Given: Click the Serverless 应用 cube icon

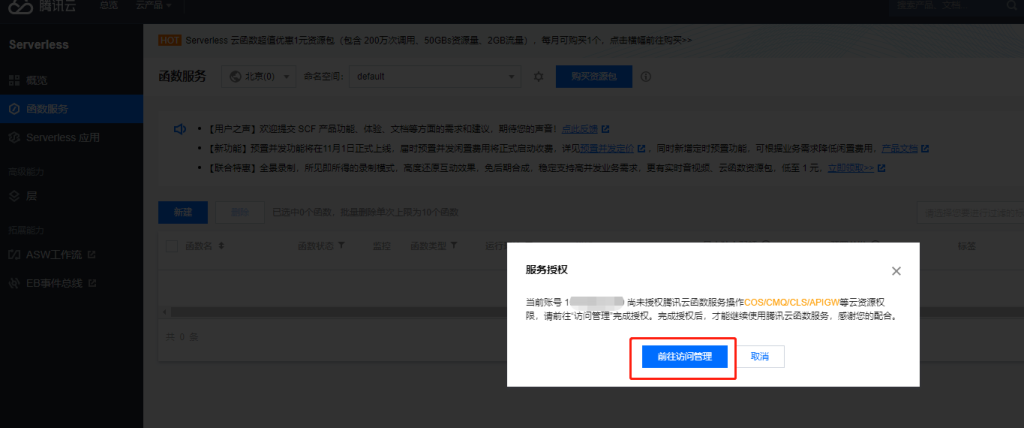Looking at the screenshot, I should (14, 138).
